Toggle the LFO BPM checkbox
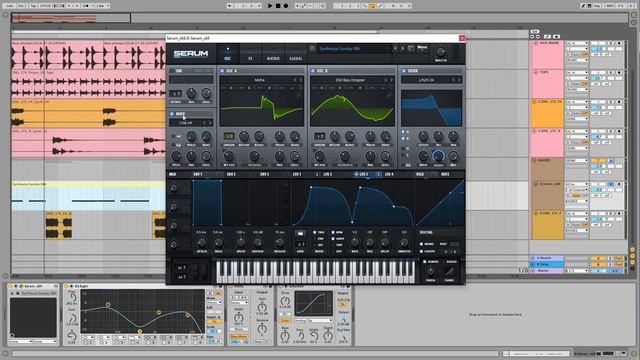Viewport: 640px width, 360px height. 333,232
